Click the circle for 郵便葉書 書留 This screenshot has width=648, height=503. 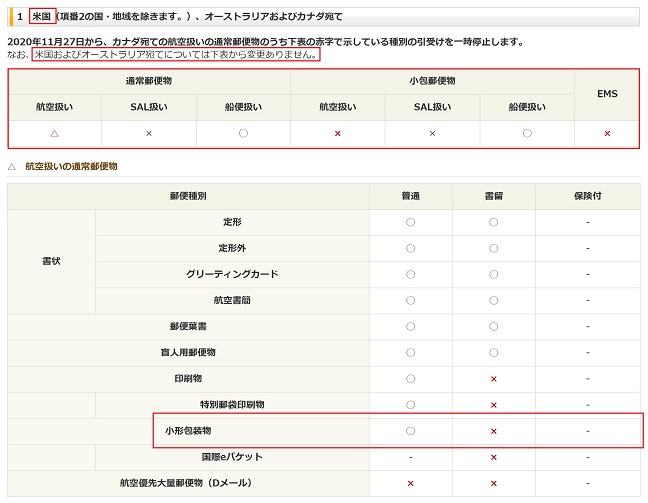(493, 327)
